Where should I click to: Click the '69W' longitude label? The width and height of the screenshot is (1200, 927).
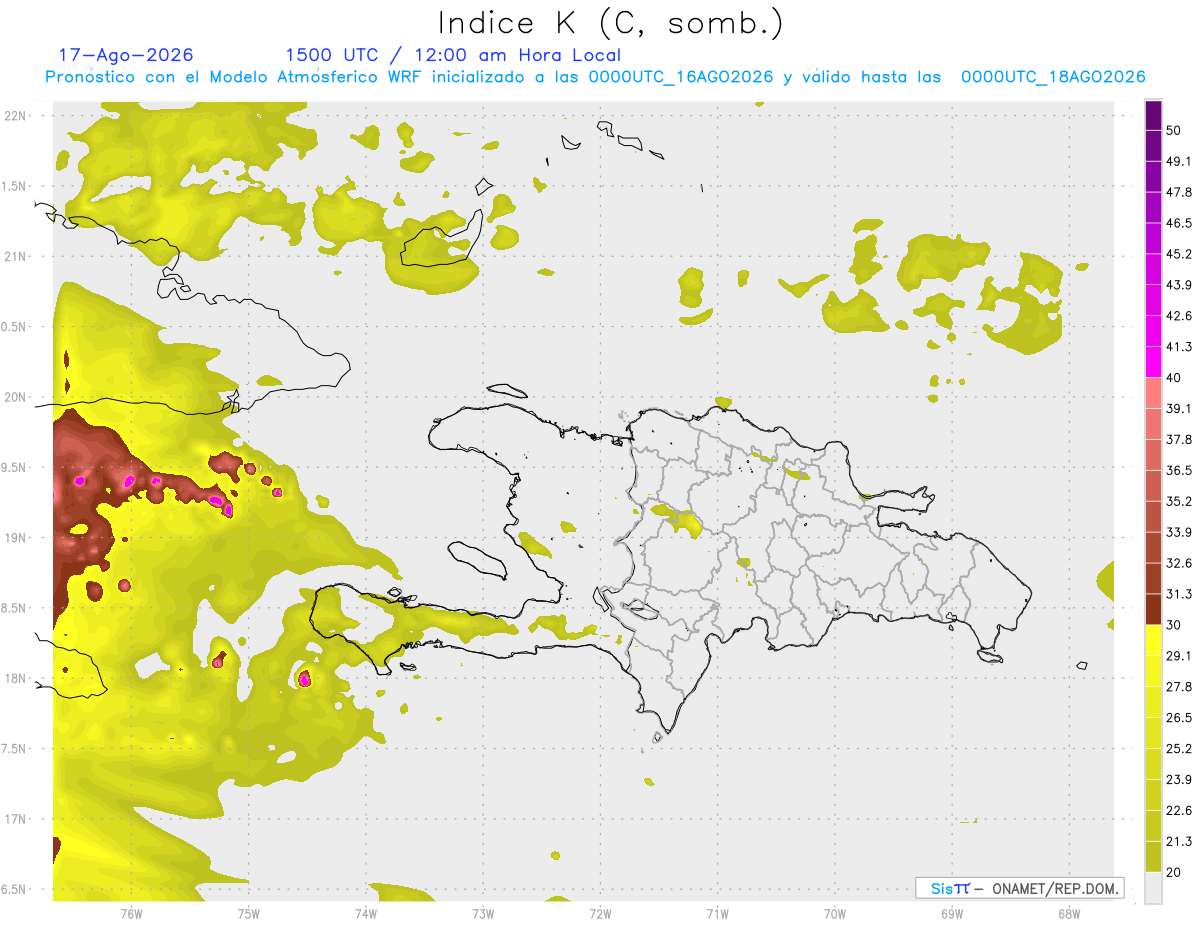point(952,914)
